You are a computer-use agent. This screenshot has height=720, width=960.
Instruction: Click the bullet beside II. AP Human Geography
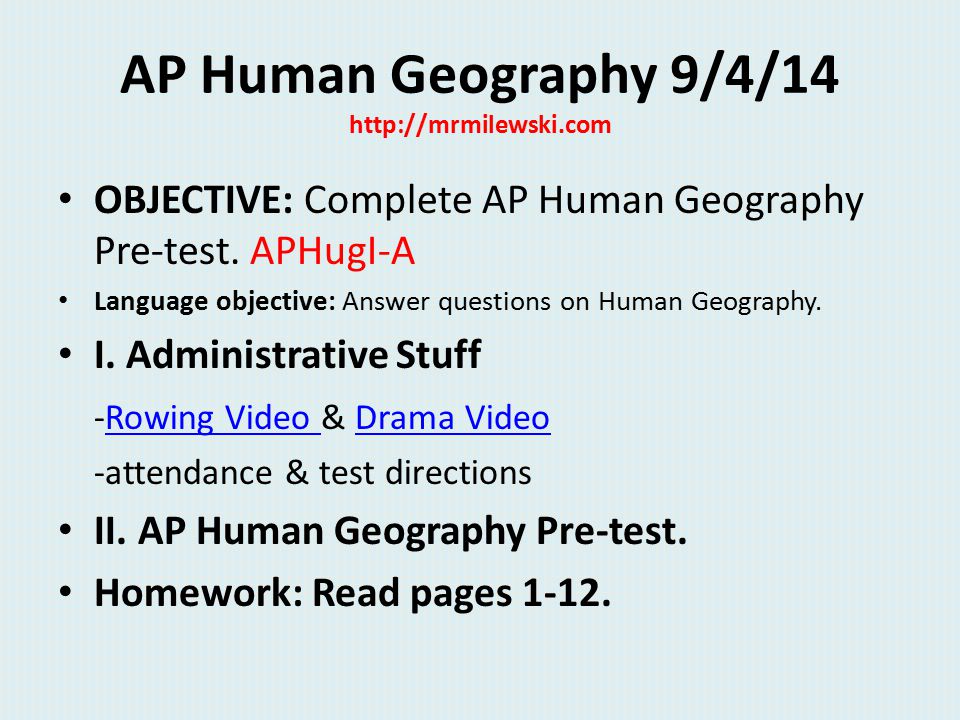66,530
